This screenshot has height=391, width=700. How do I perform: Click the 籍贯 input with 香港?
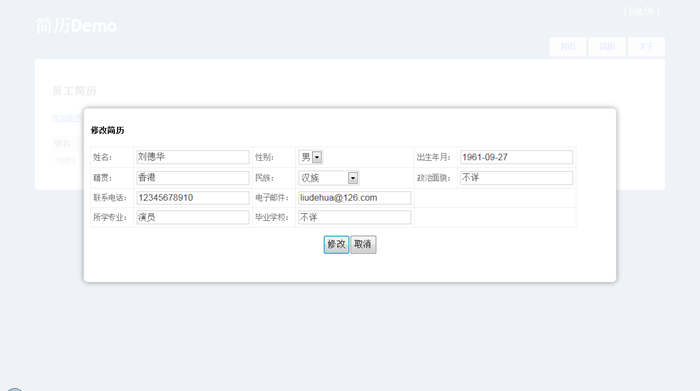(193, 178)
